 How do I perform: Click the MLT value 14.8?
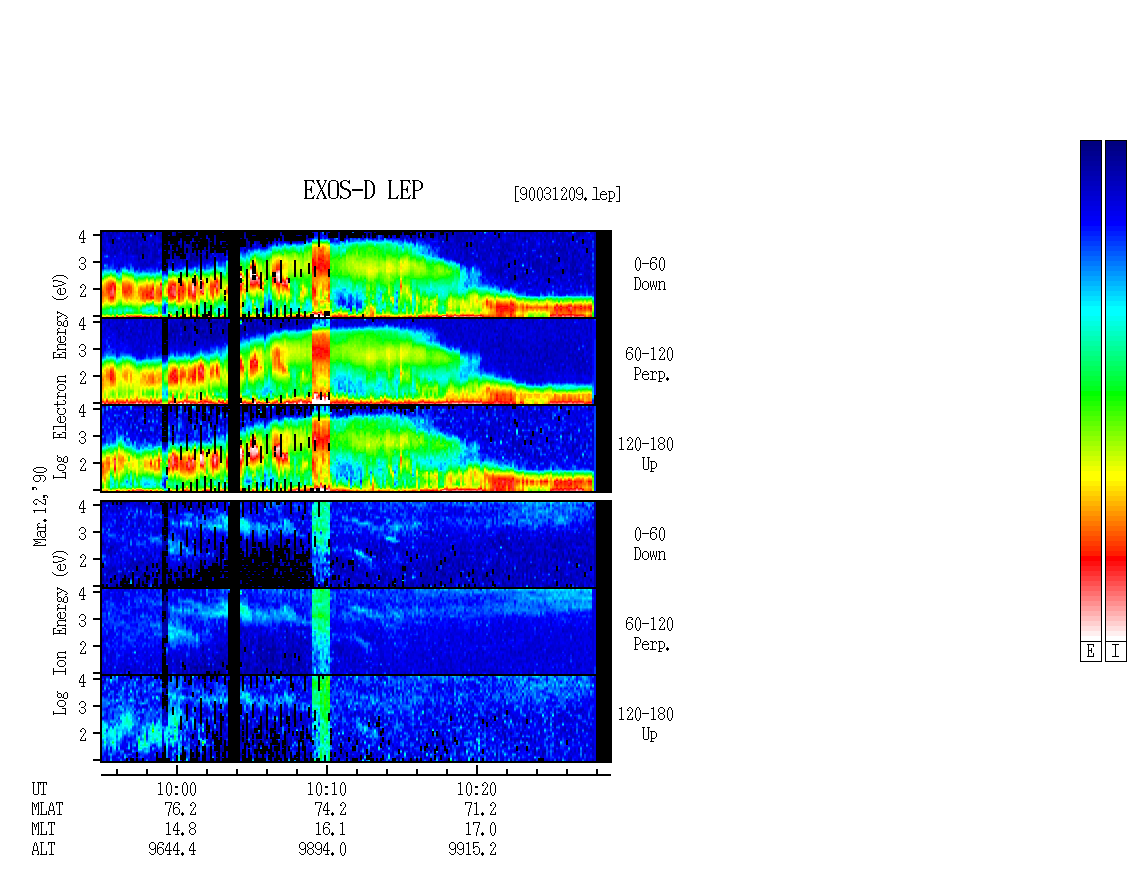pos(180,830)
